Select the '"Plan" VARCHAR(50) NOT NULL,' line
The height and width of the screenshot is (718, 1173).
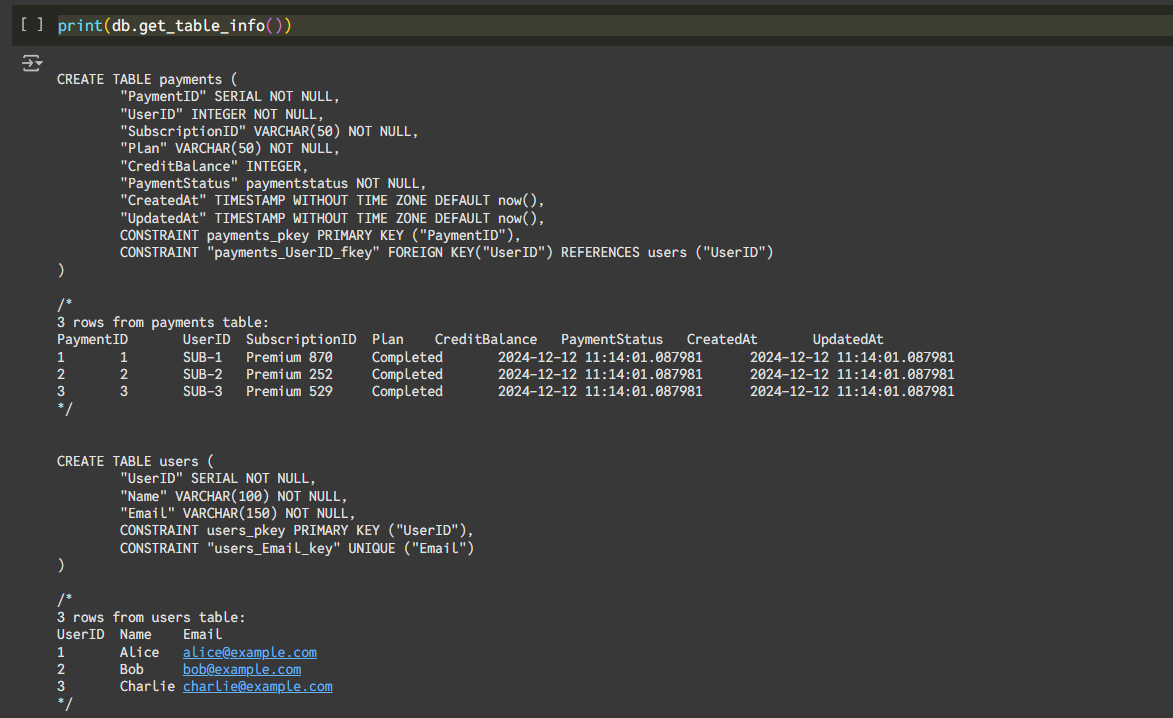(230, 149)
